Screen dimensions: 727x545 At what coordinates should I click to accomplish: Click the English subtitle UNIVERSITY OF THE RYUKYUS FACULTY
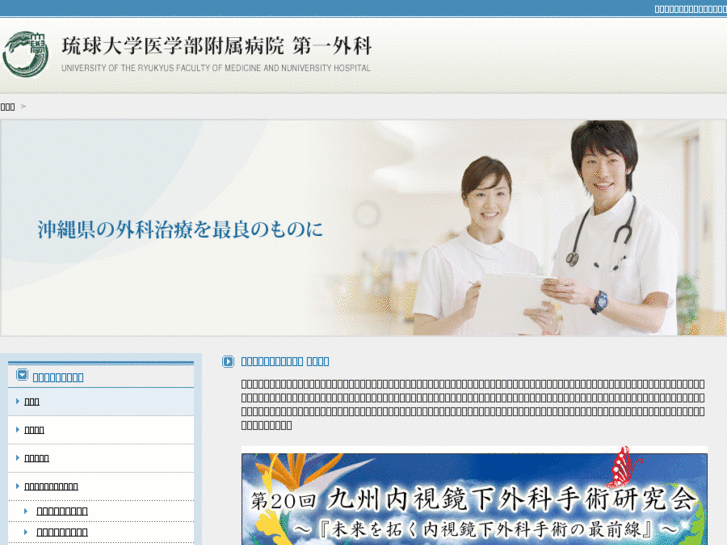[216, 68]
